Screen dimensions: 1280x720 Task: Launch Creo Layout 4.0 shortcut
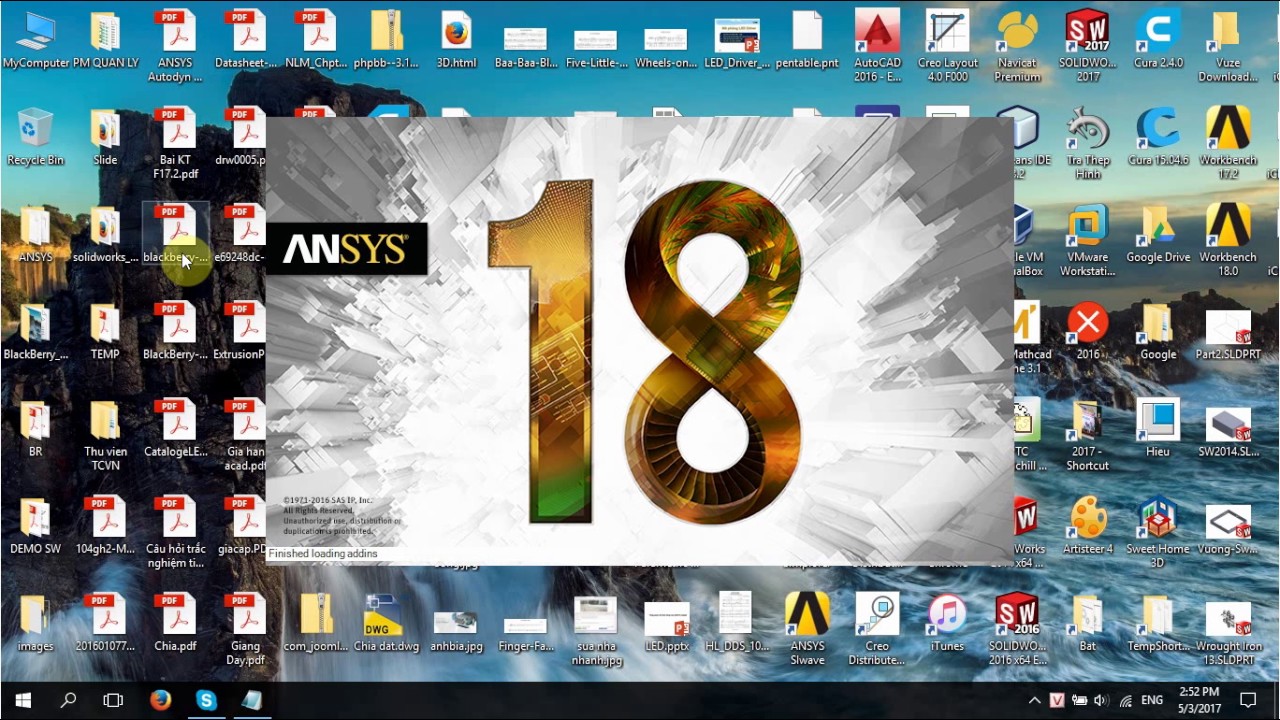[x=947, y=46]
